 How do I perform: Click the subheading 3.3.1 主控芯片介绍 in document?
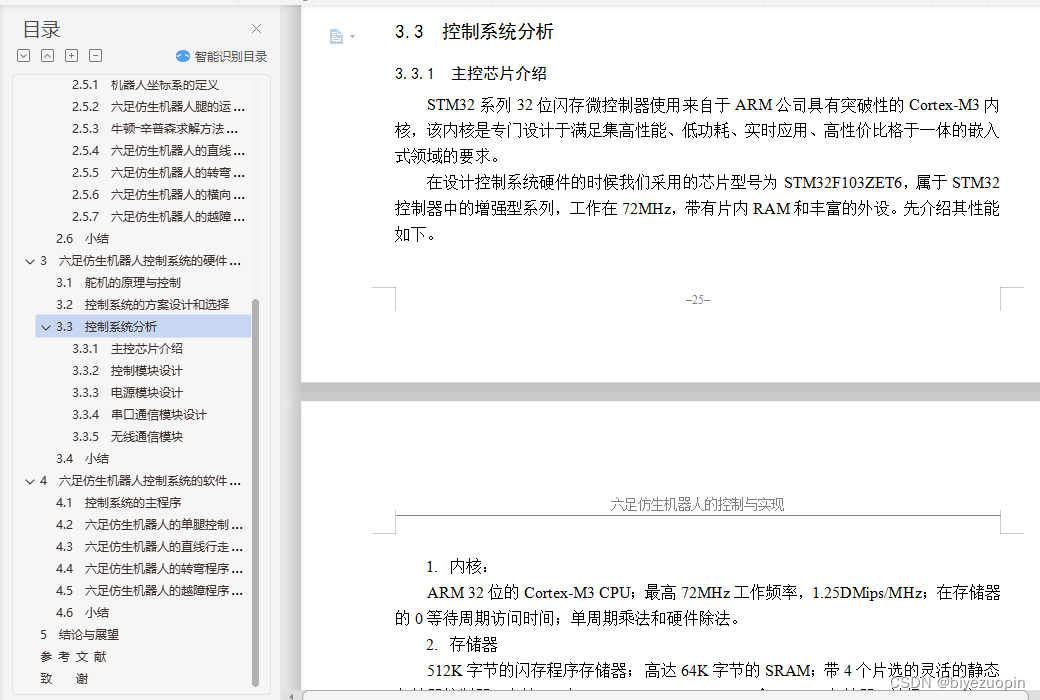(471, 74)
